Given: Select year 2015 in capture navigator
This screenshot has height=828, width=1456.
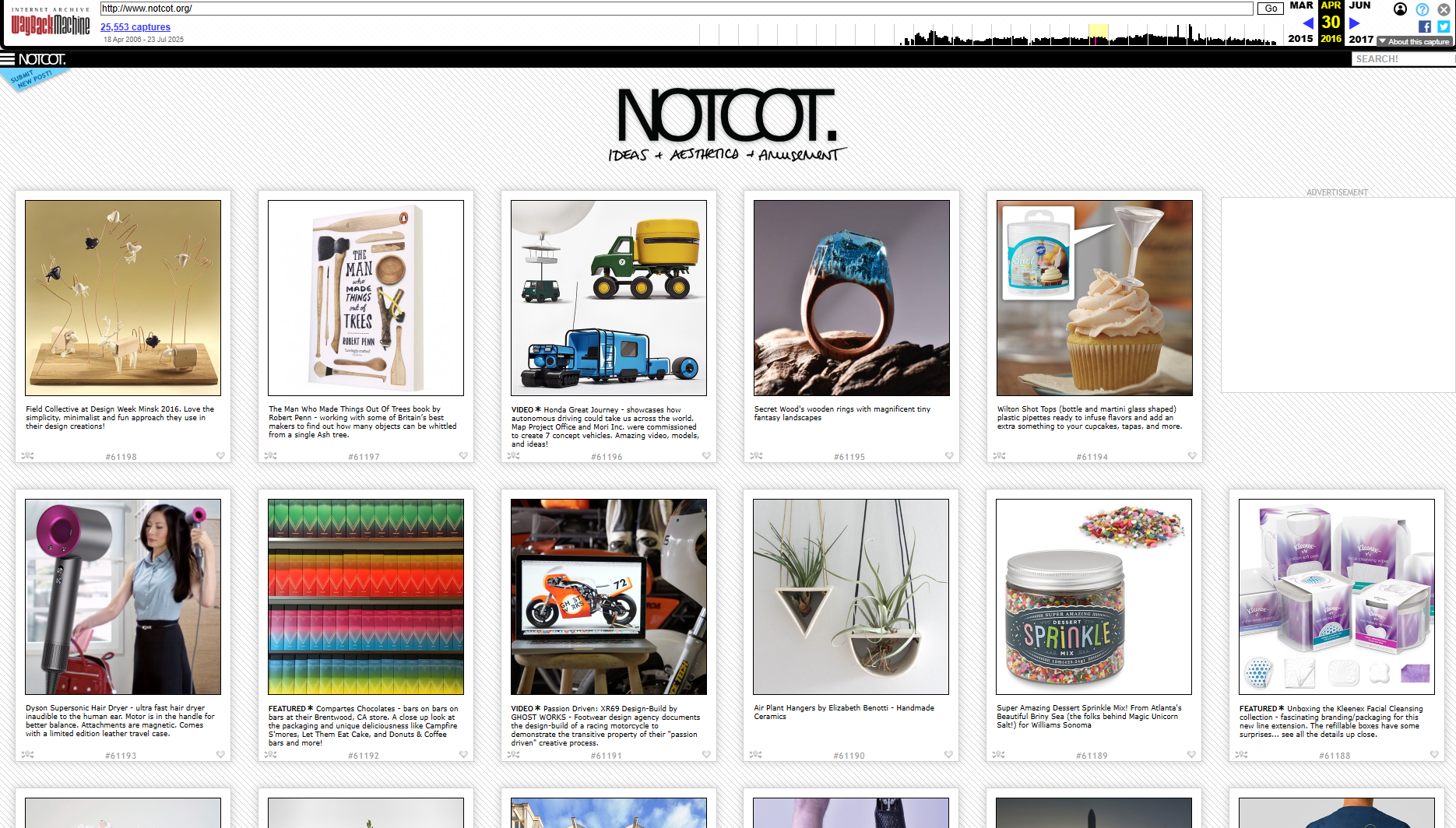Looking at the screenshot, I should tap(1300, 39).
